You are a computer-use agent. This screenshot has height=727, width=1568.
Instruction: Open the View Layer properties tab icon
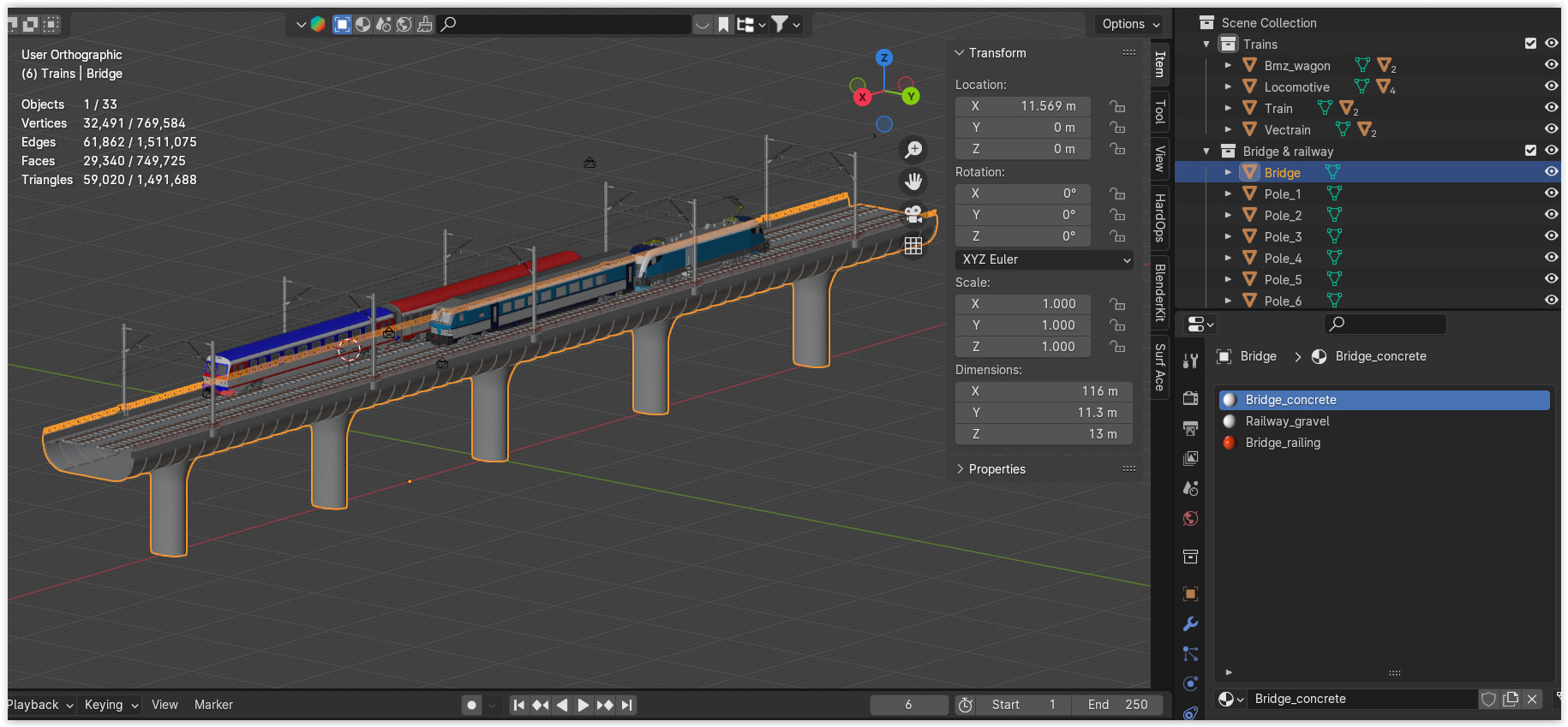(1190, 458)
